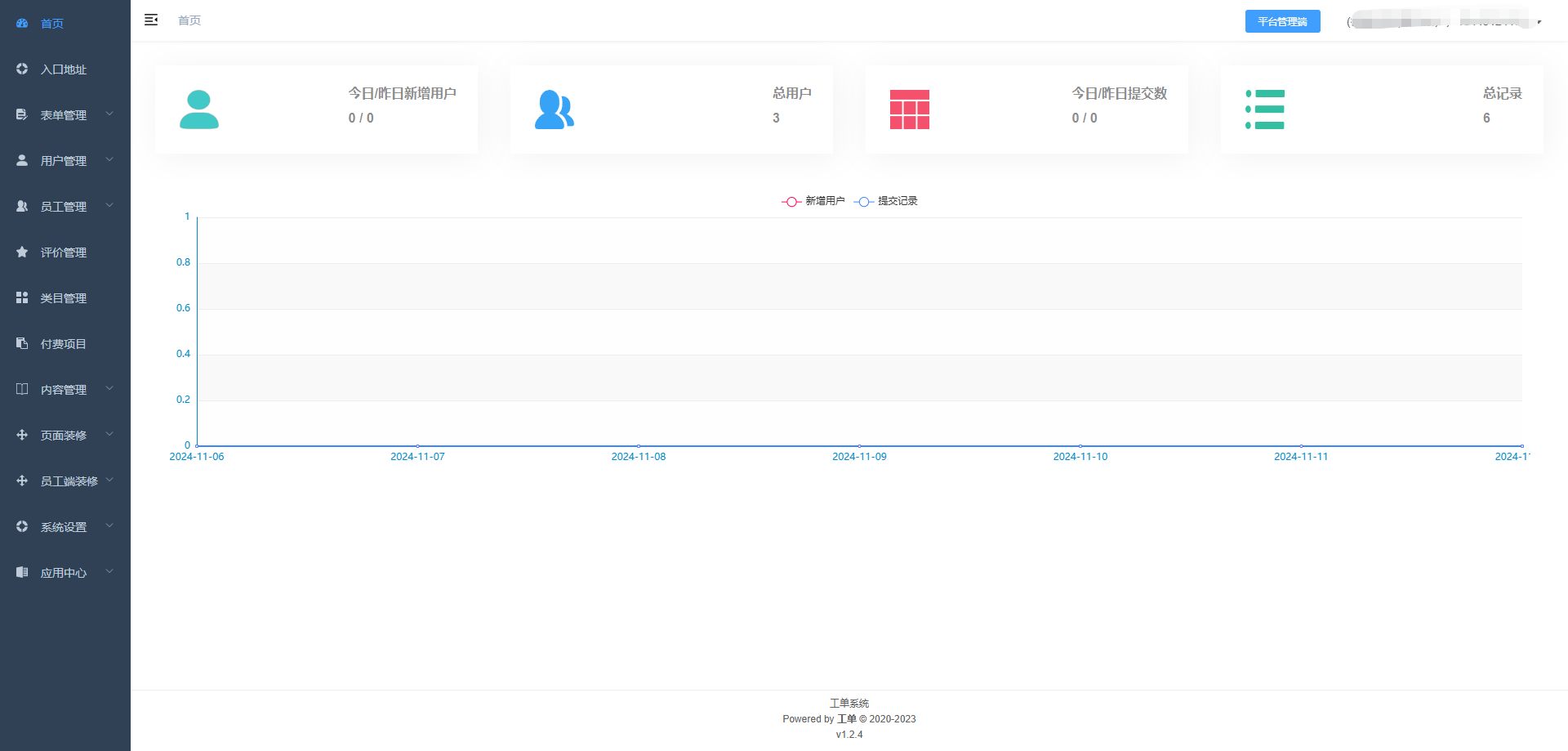Click the 页面装修 move icon
The image size is (1568, 751).
click(x=22, y=435)
